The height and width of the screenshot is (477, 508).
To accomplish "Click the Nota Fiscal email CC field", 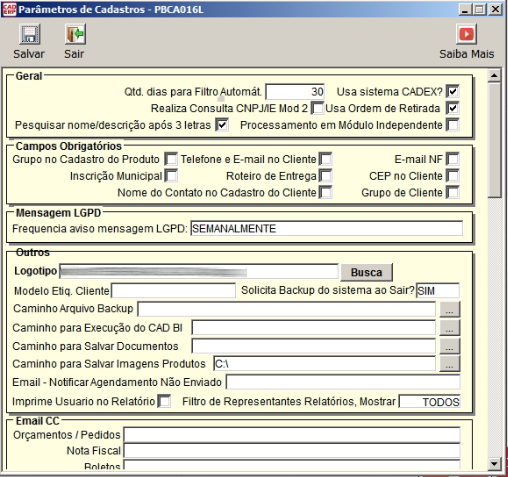I will [x=292, y=451].
